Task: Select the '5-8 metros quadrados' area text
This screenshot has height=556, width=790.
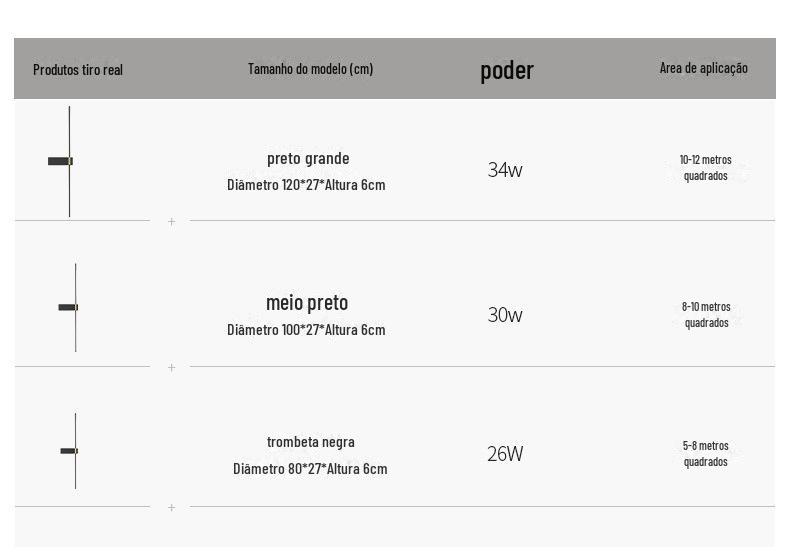Action: pos(705,454)
